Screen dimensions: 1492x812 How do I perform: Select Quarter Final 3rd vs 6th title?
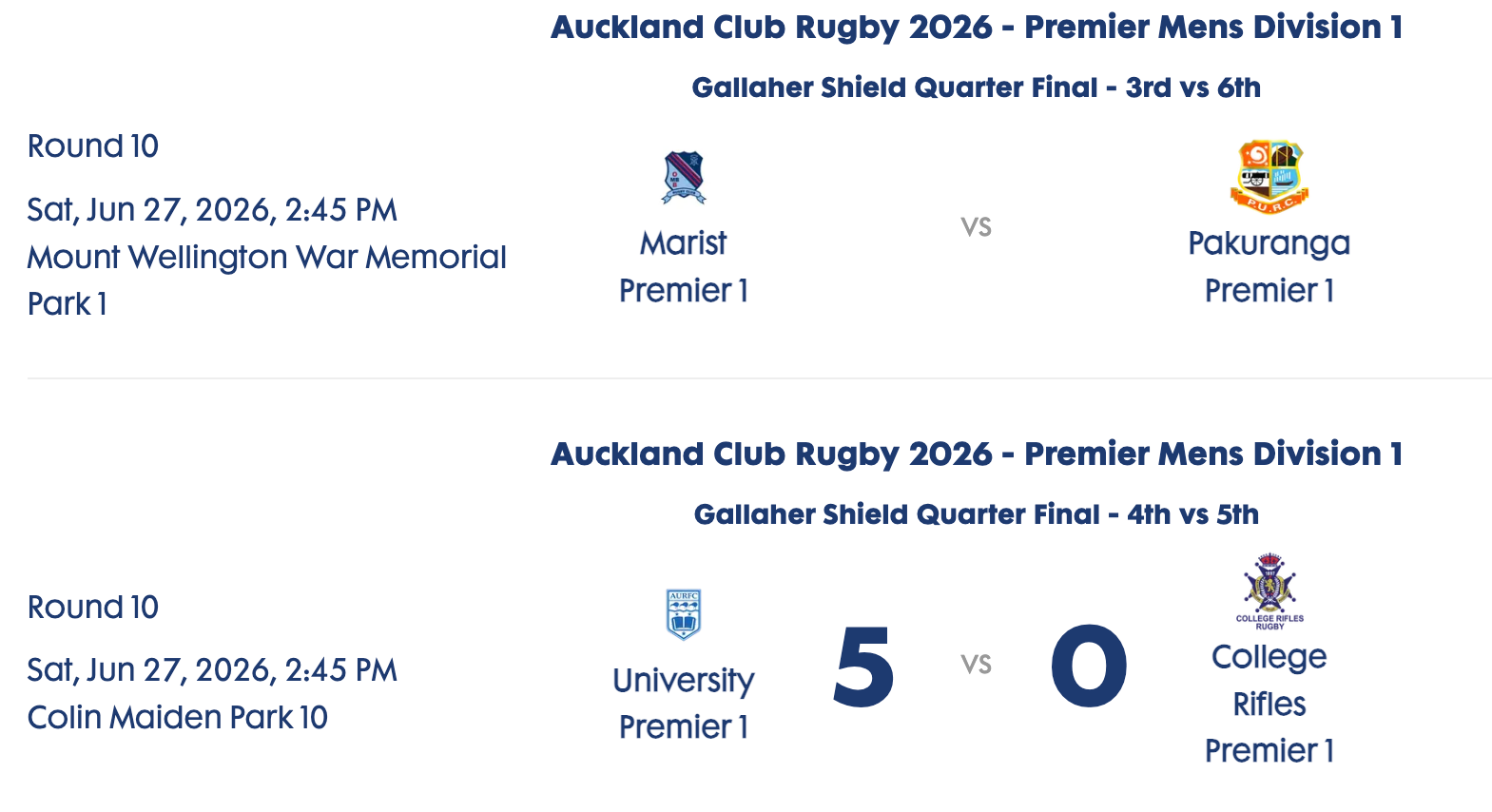tap(977, 87)
